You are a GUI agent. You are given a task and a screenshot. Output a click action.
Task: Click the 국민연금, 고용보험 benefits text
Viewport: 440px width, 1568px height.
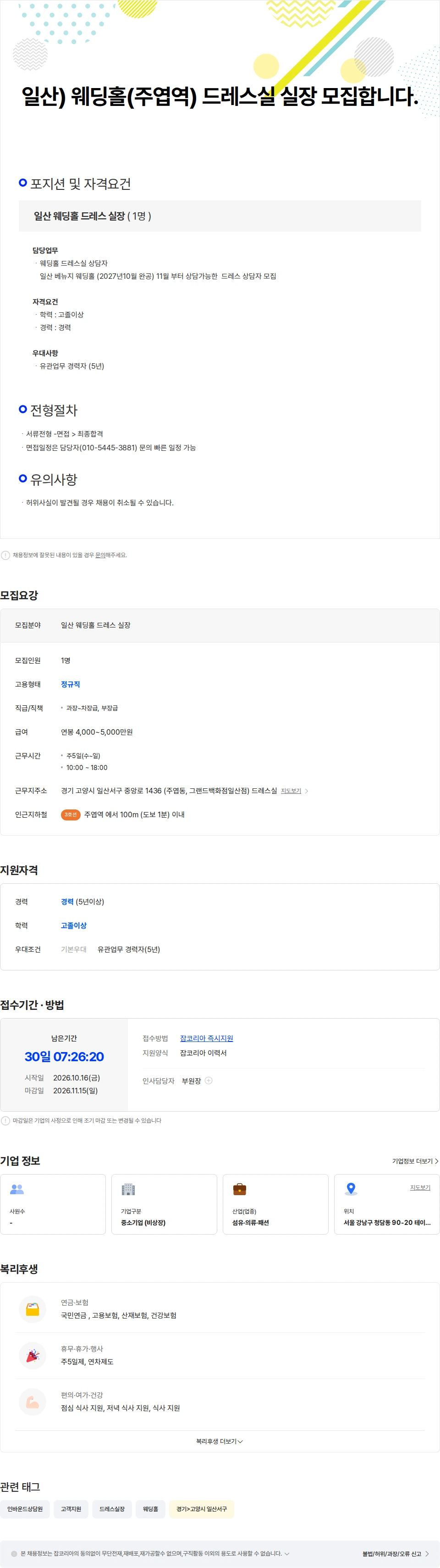(x=119, y=1315)
